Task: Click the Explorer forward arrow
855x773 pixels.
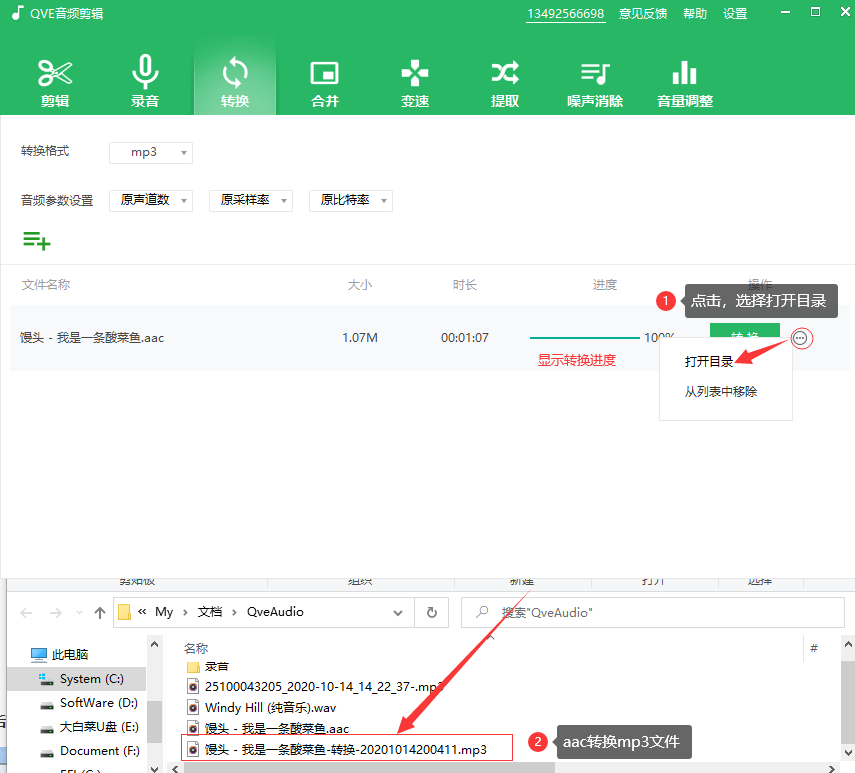Action: tap(56, 613)
